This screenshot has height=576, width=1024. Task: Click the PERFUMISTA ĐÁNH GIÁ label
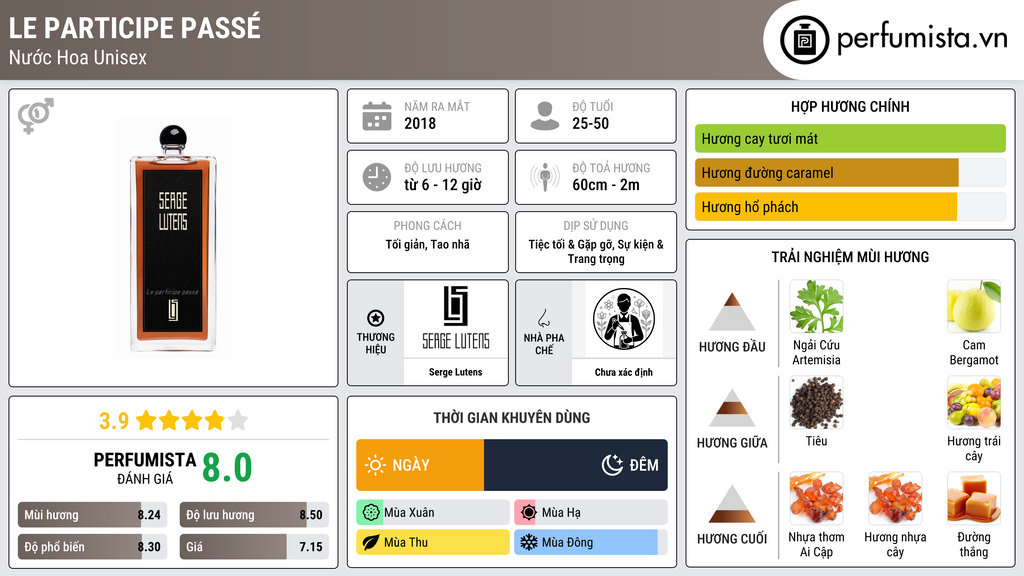144,468
